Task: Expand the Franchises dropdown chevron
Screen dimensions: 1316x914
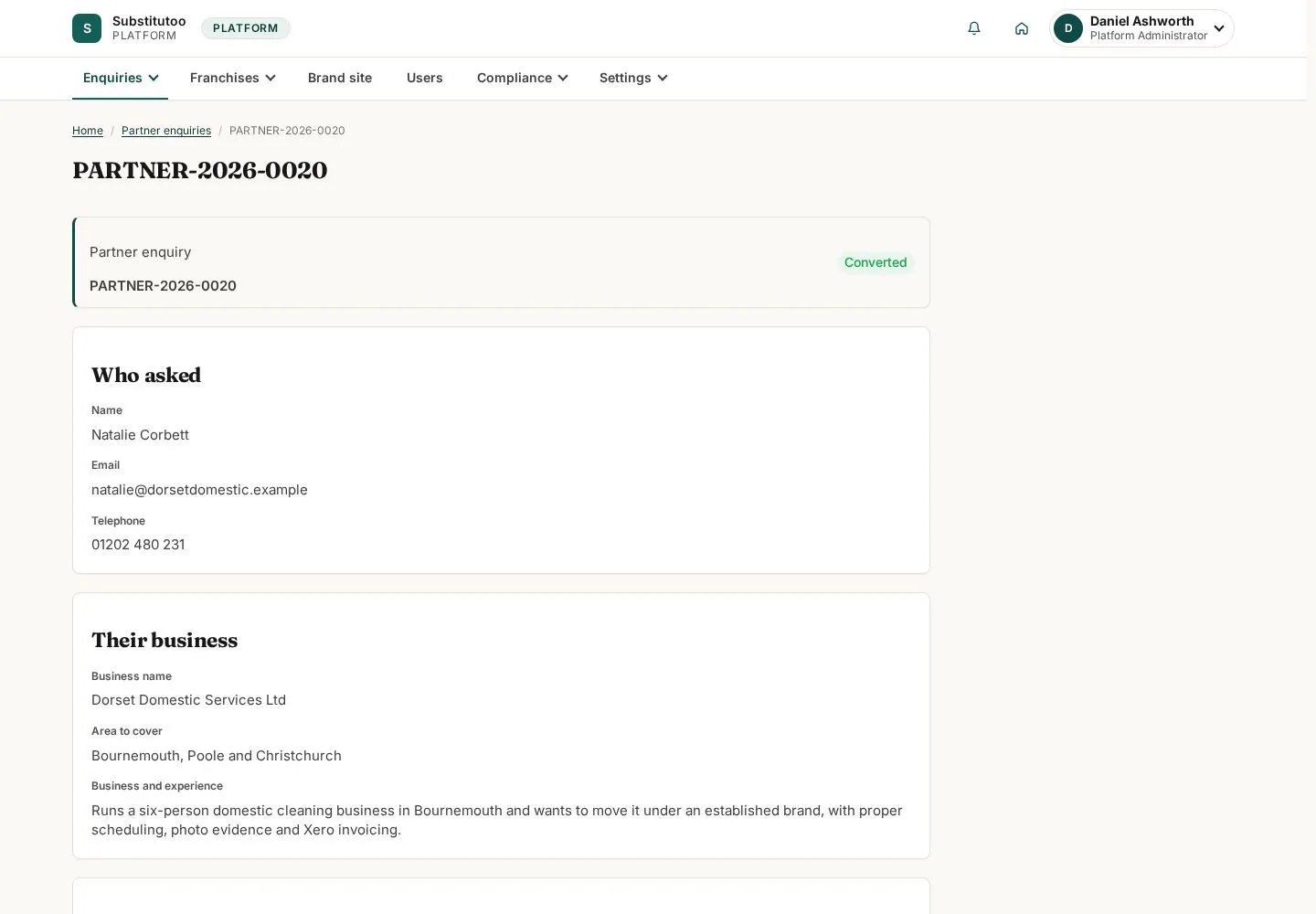Action: (271, 78)
